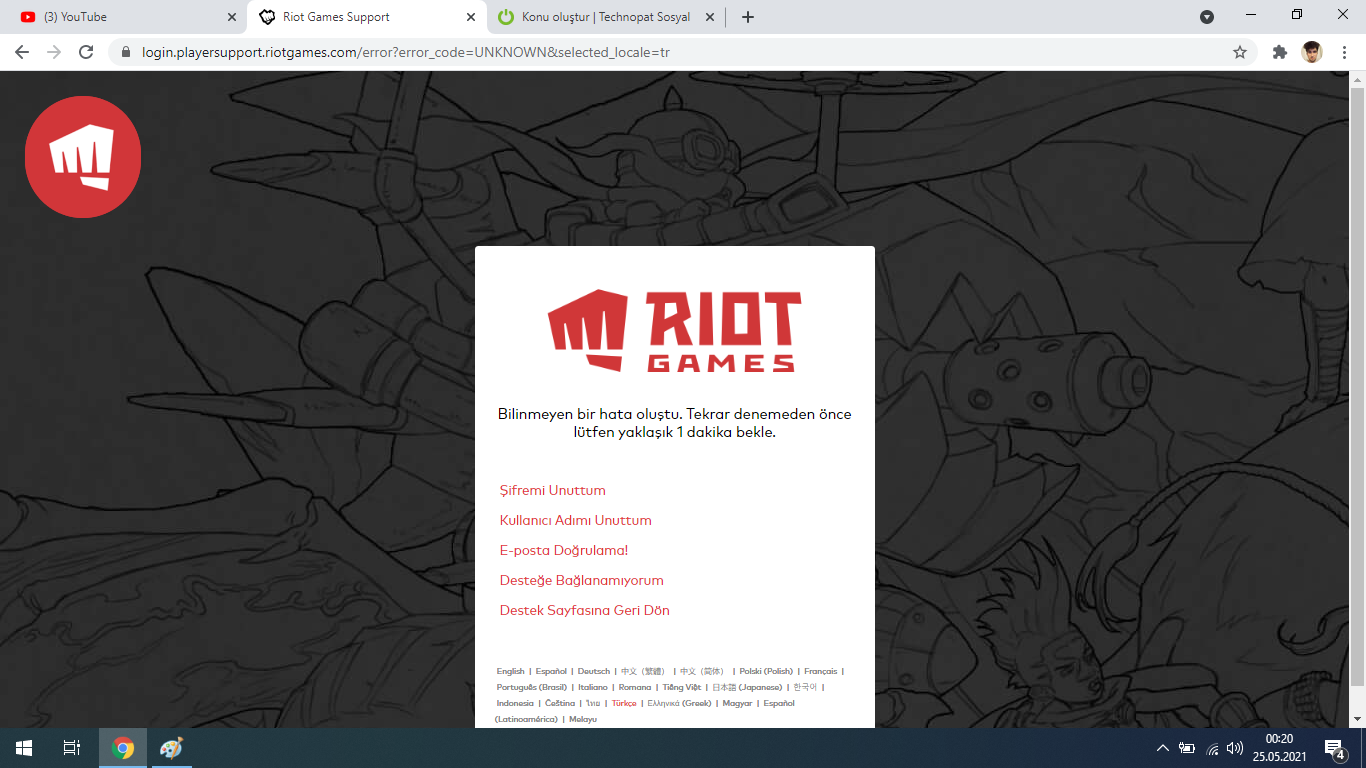Open the Chrome profile avatar
The height and width of the screenshot is (768, 1366).
point(1312,52)
